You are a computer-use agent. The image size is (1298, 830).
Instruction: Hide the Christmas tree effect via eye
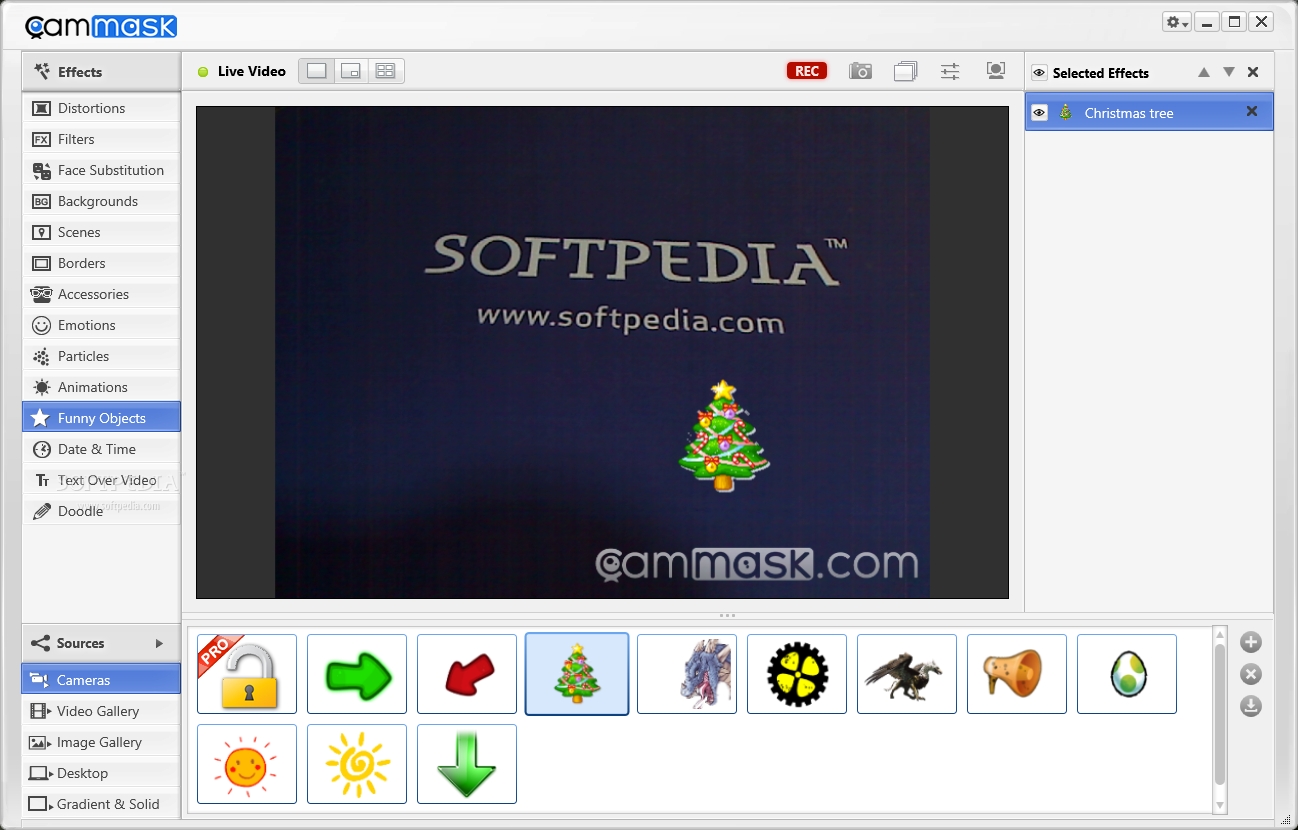point(1039,113)
